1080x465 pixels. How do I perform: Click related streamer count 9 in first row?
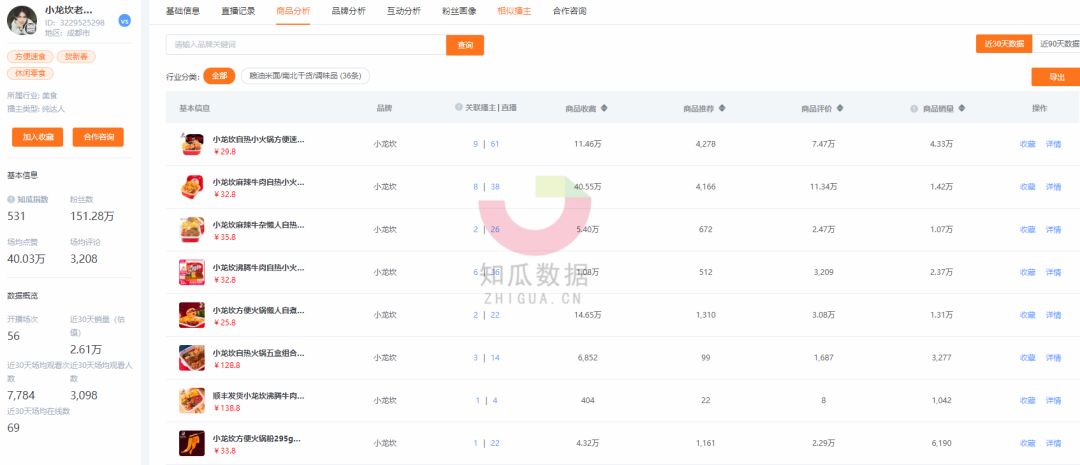point(475,144)
